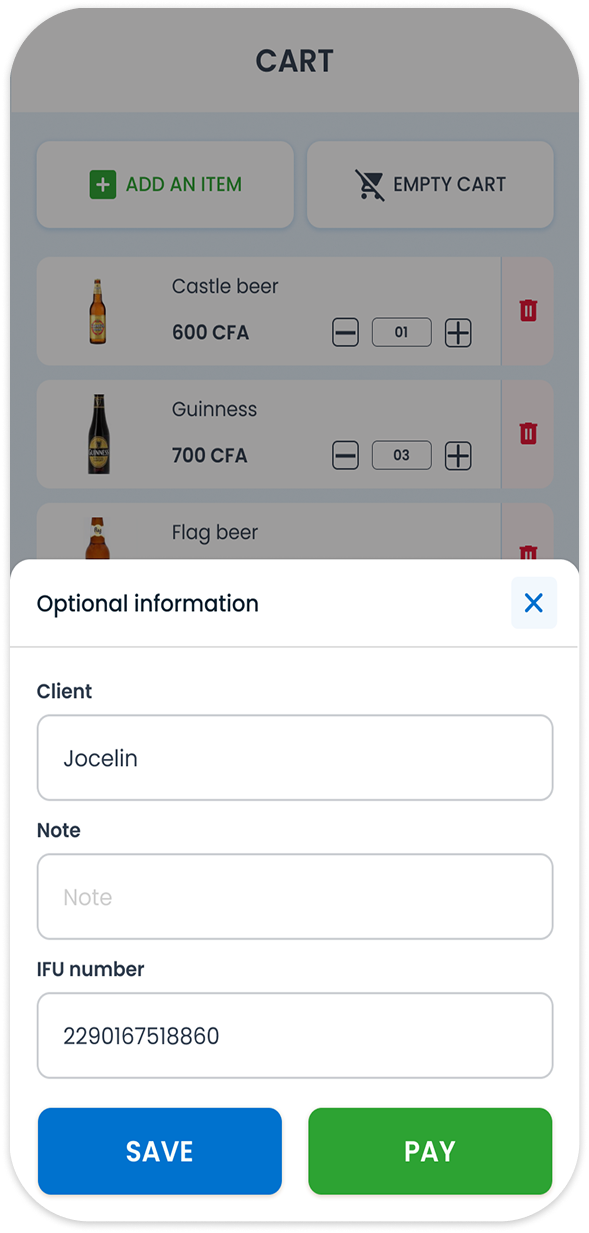Image resolution: width=589 pixels, height=1233 pixels.
Task: Focus the Client field containing Jocelin
Action: (x=295, y=758)
